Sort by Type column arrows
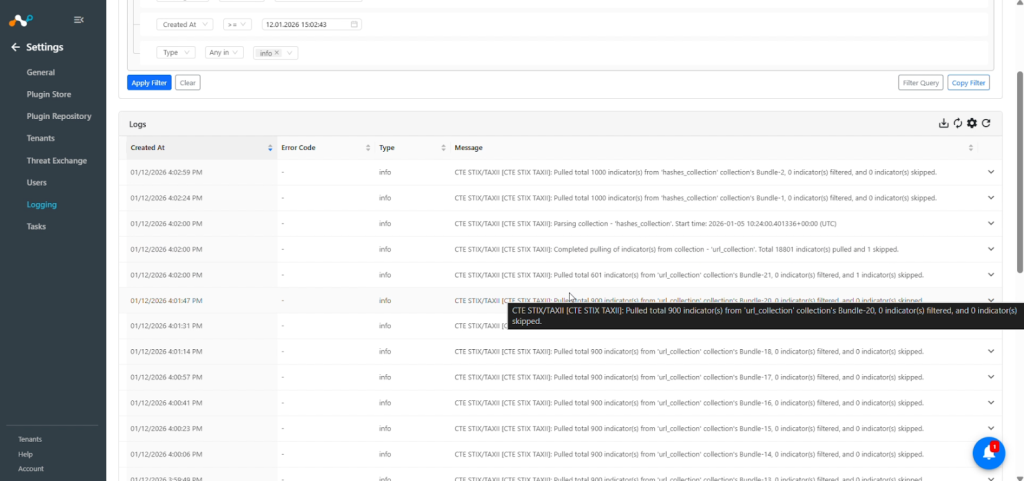Screen dimensions: 1024x481 tap(443, 148)
